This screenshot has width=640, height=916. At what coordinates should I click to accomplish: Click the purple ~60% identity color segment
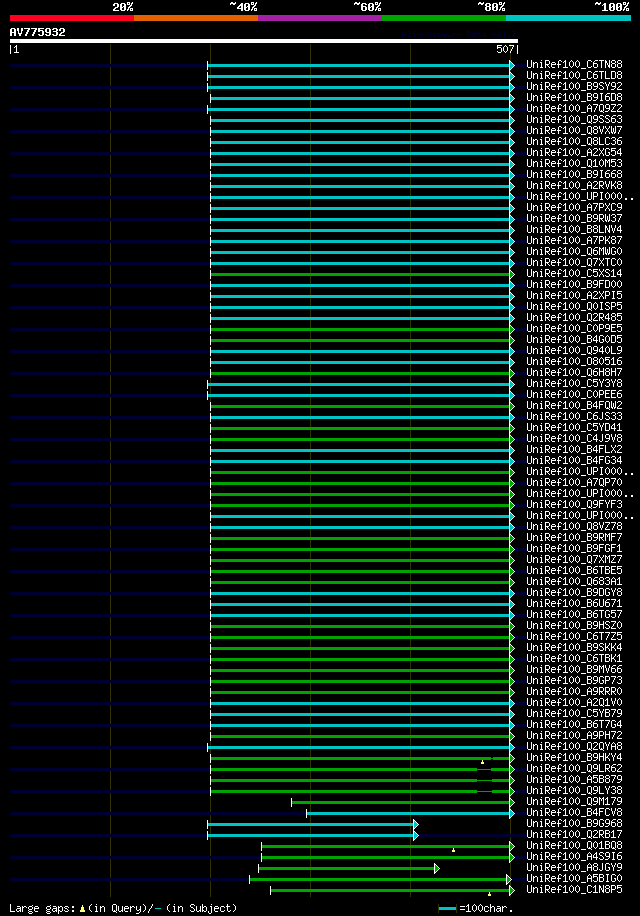click(x=320, y=18)
